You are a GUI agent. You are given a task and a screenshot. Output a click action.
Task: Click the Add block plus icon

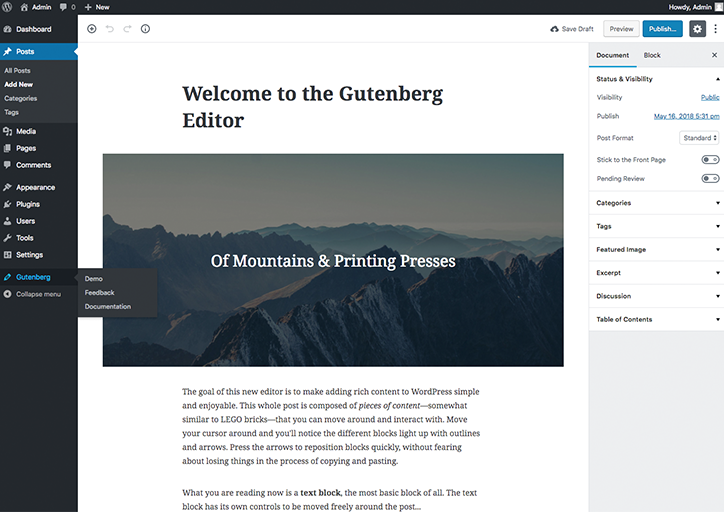click(92, 29)
